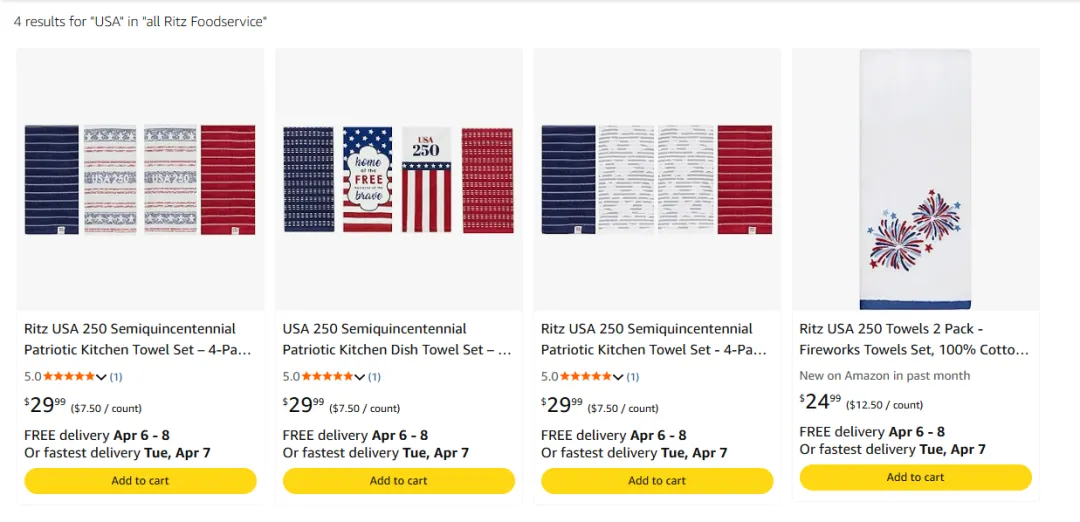View second product's review count link
1080x522 pixels.
375,377
